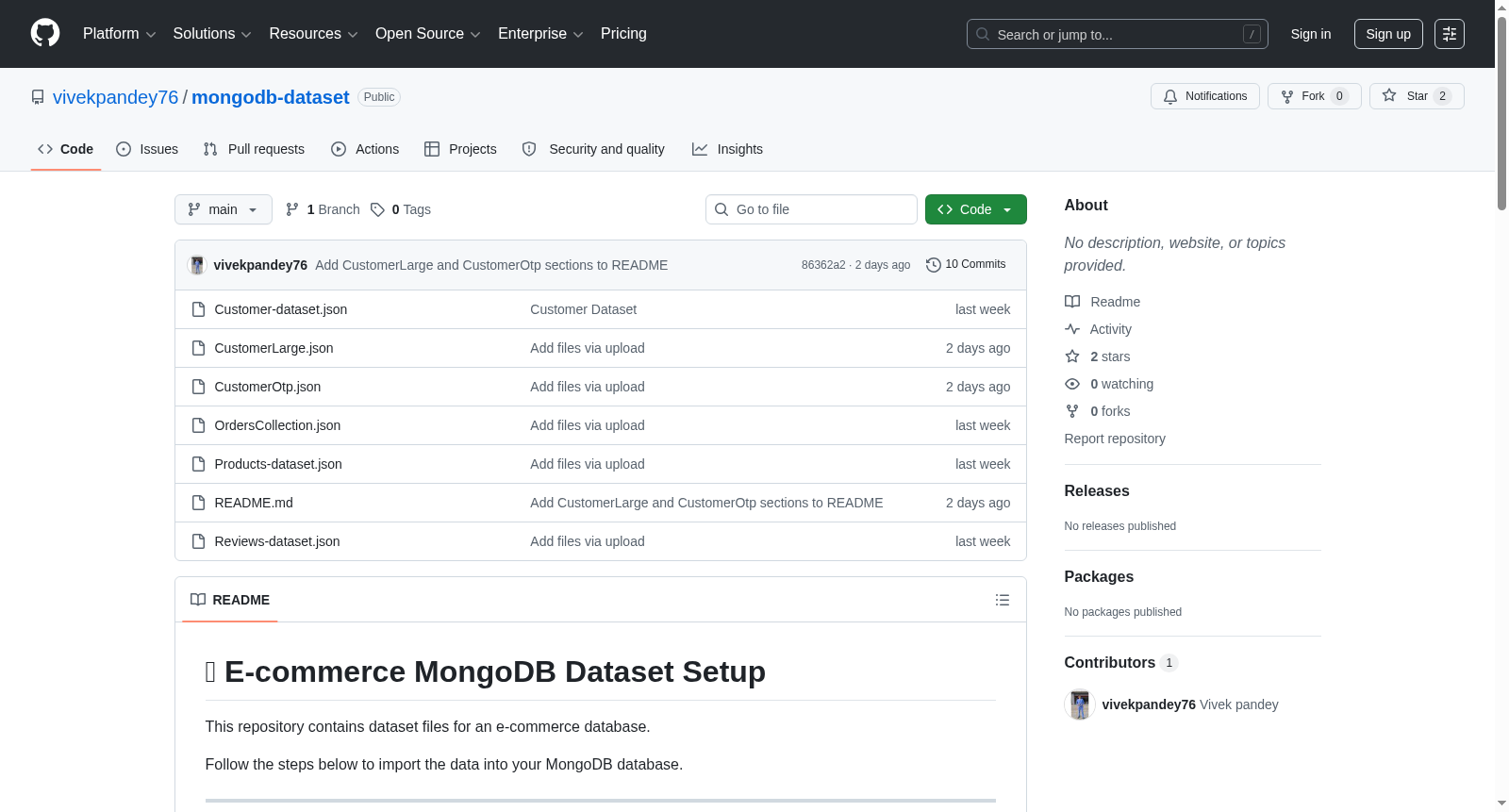The width and height of the screenshot is (1509, 812).
Task: Switch to the Issues tab
Action: tap(147, 149)
